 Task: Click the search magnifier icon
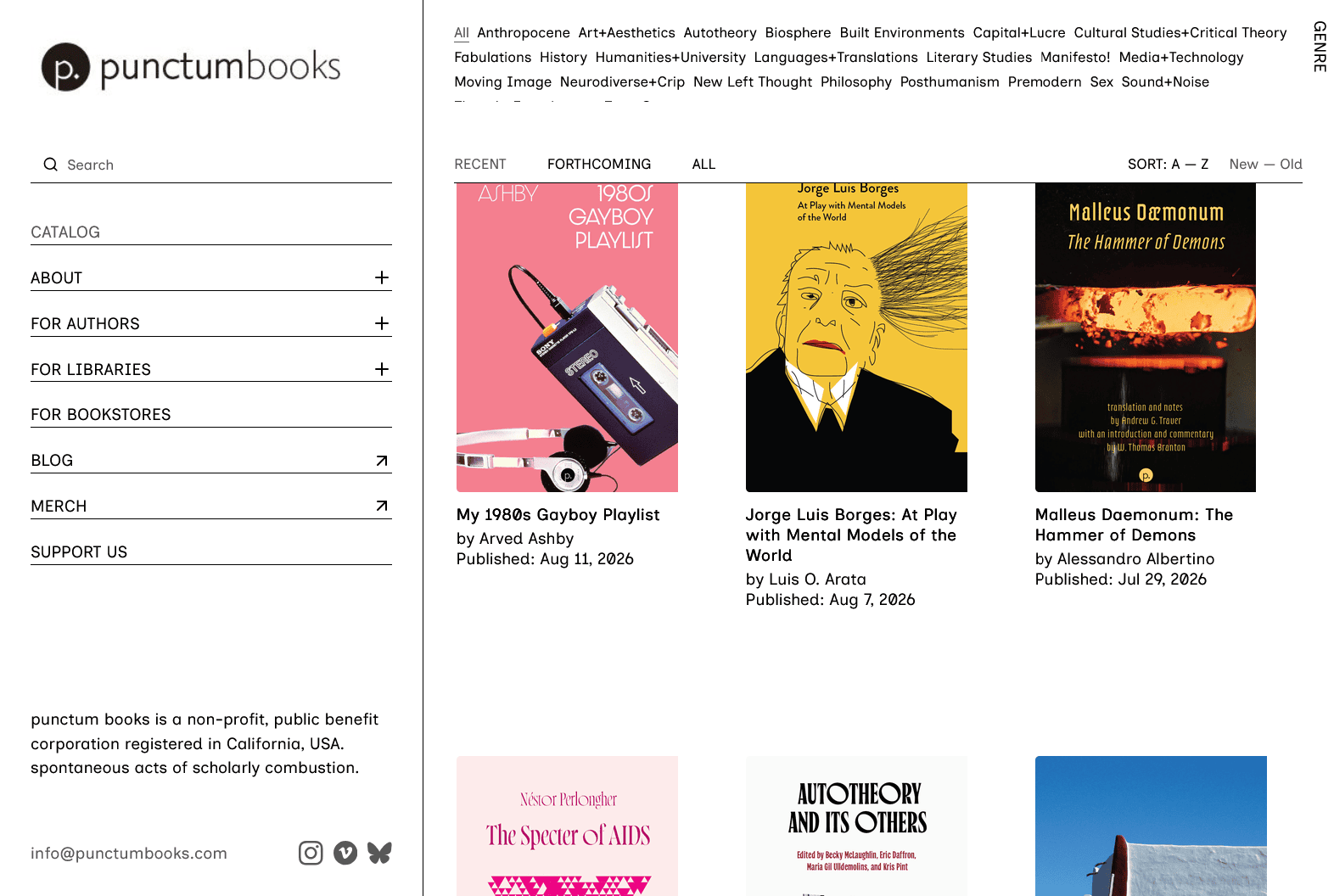pyautogui.click(x=51, y=165)
